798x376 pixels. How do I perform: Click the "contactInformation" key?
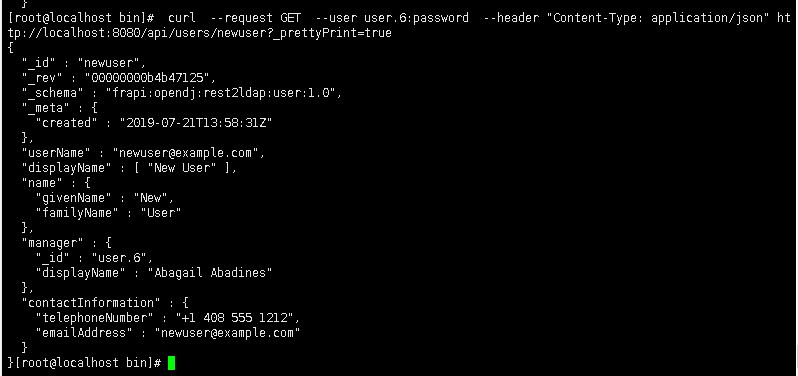[91, 303]
